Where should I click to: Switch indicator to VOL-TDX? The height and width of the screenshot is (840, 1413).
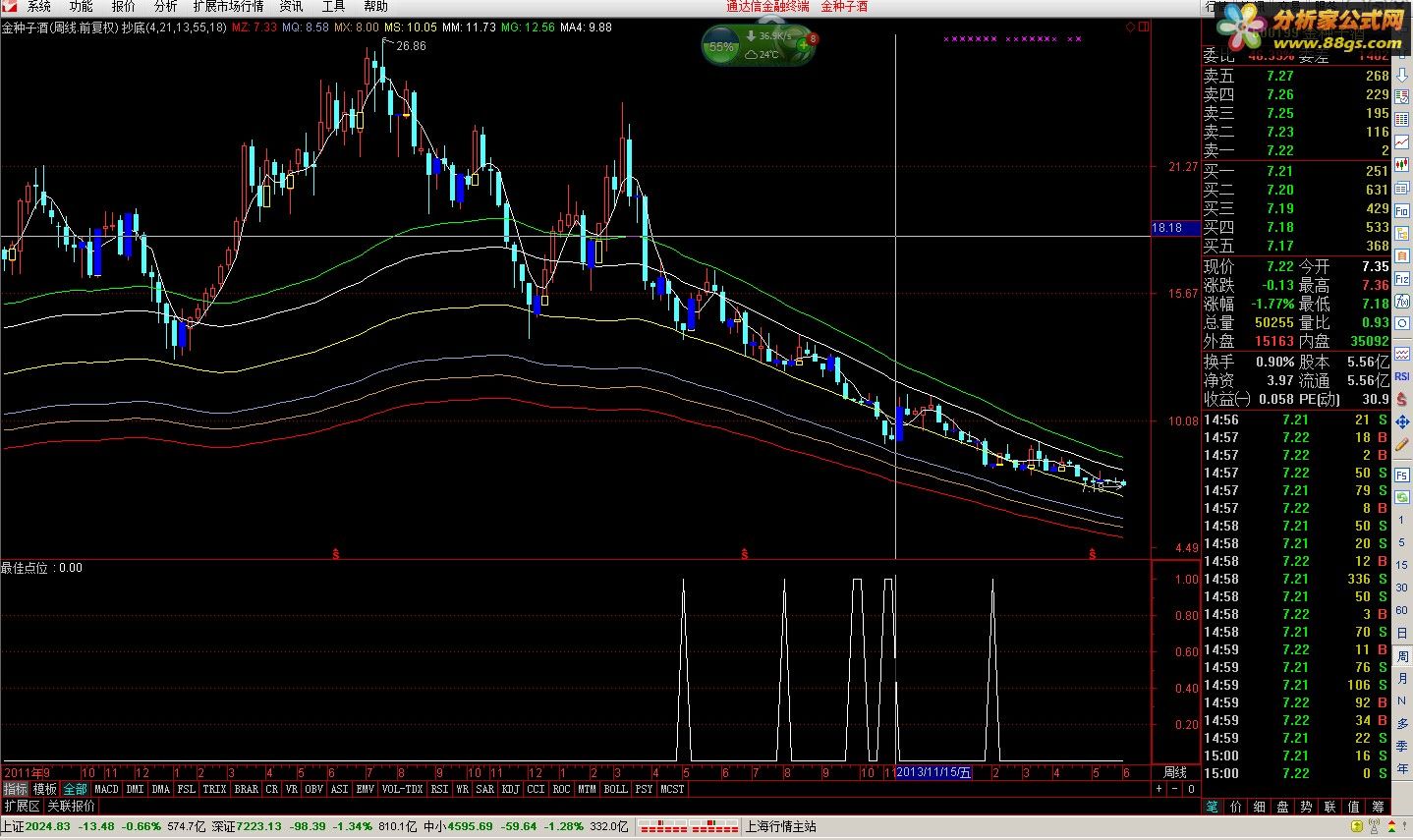point(402,789)
